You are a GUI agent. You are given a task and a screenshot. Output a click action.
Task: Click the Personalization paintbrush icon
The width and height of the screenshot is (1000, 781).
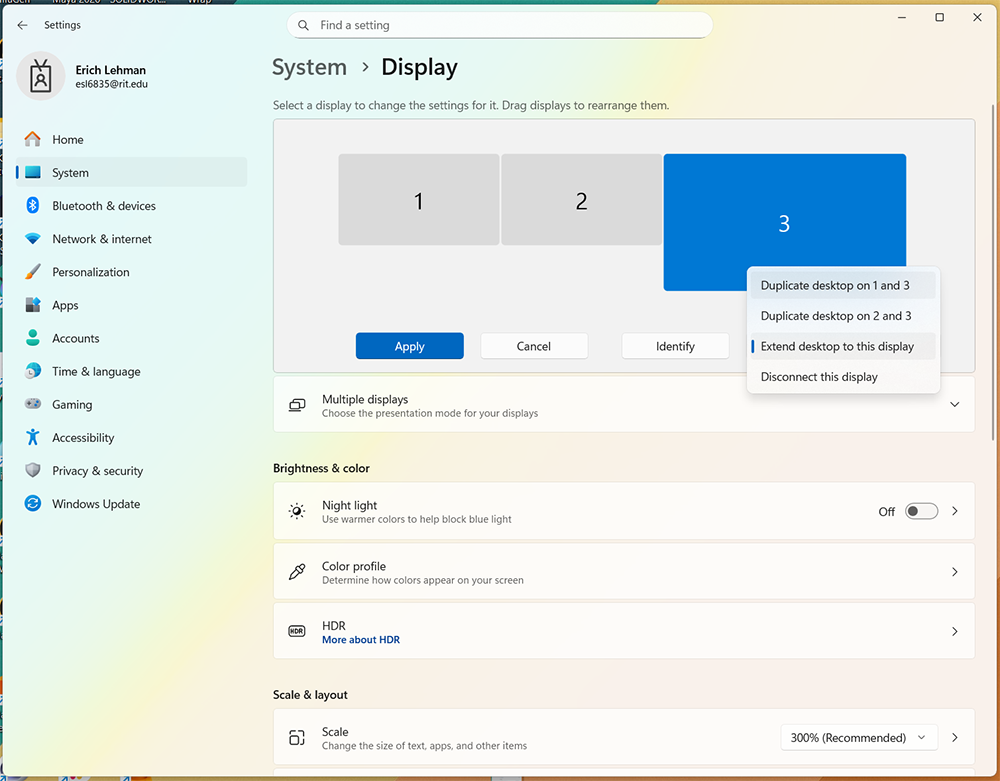click(x=33, y=272)
